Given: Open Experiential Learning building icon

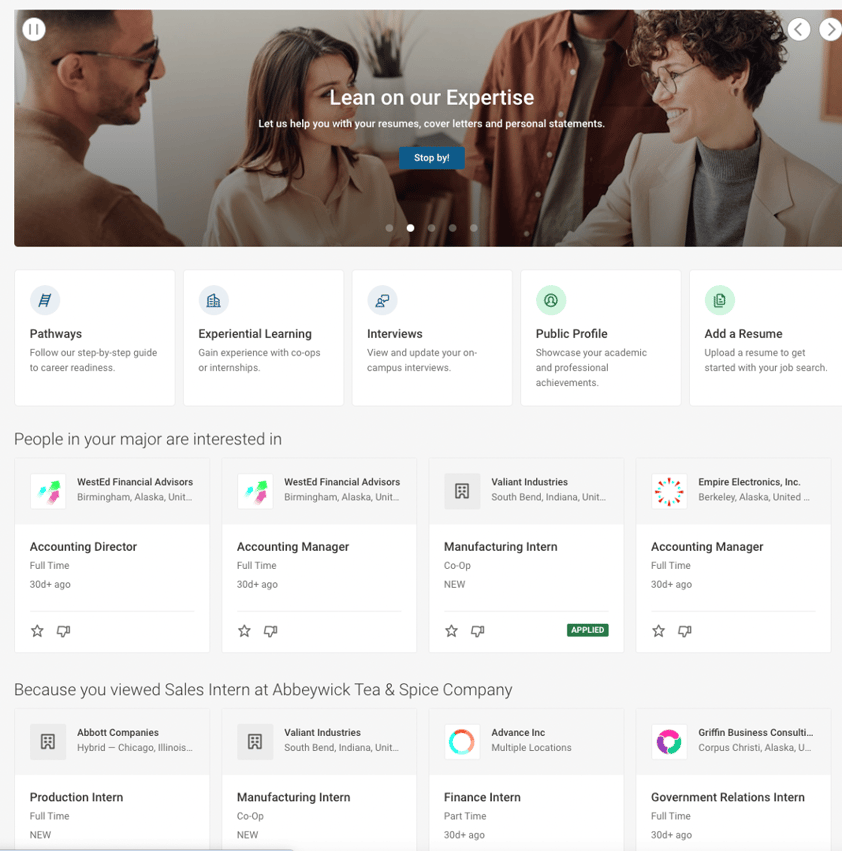Looking at the screenshot, I should coord(213,300).
